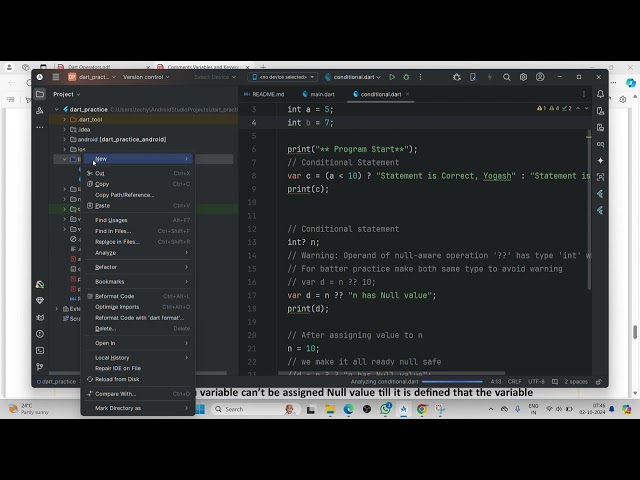Choose Delete... from the context menu

point(138,329)
